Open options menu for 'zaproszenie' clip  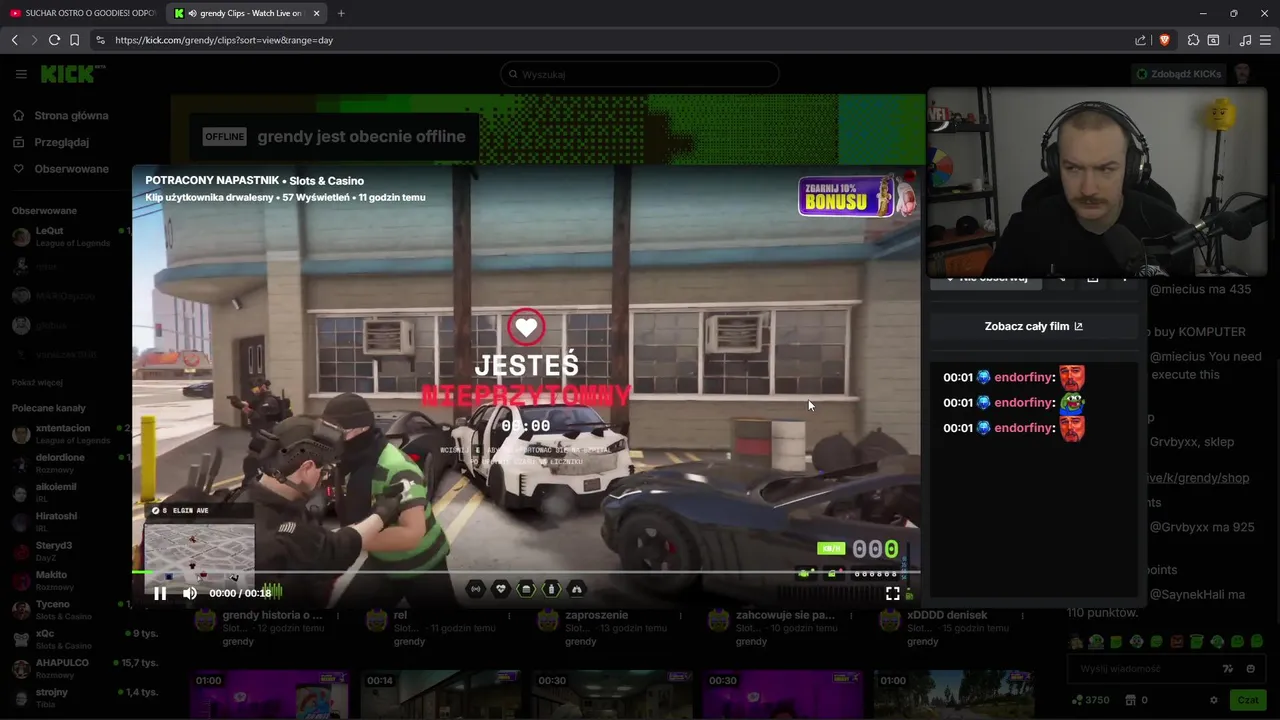pyautogui.click(x=679, y=616)
